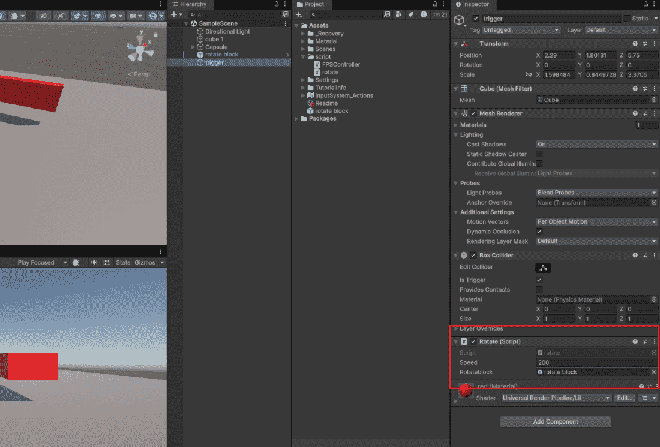Switch to the Inspector tab
Screen dimensions: 660x447
[473, 4]
